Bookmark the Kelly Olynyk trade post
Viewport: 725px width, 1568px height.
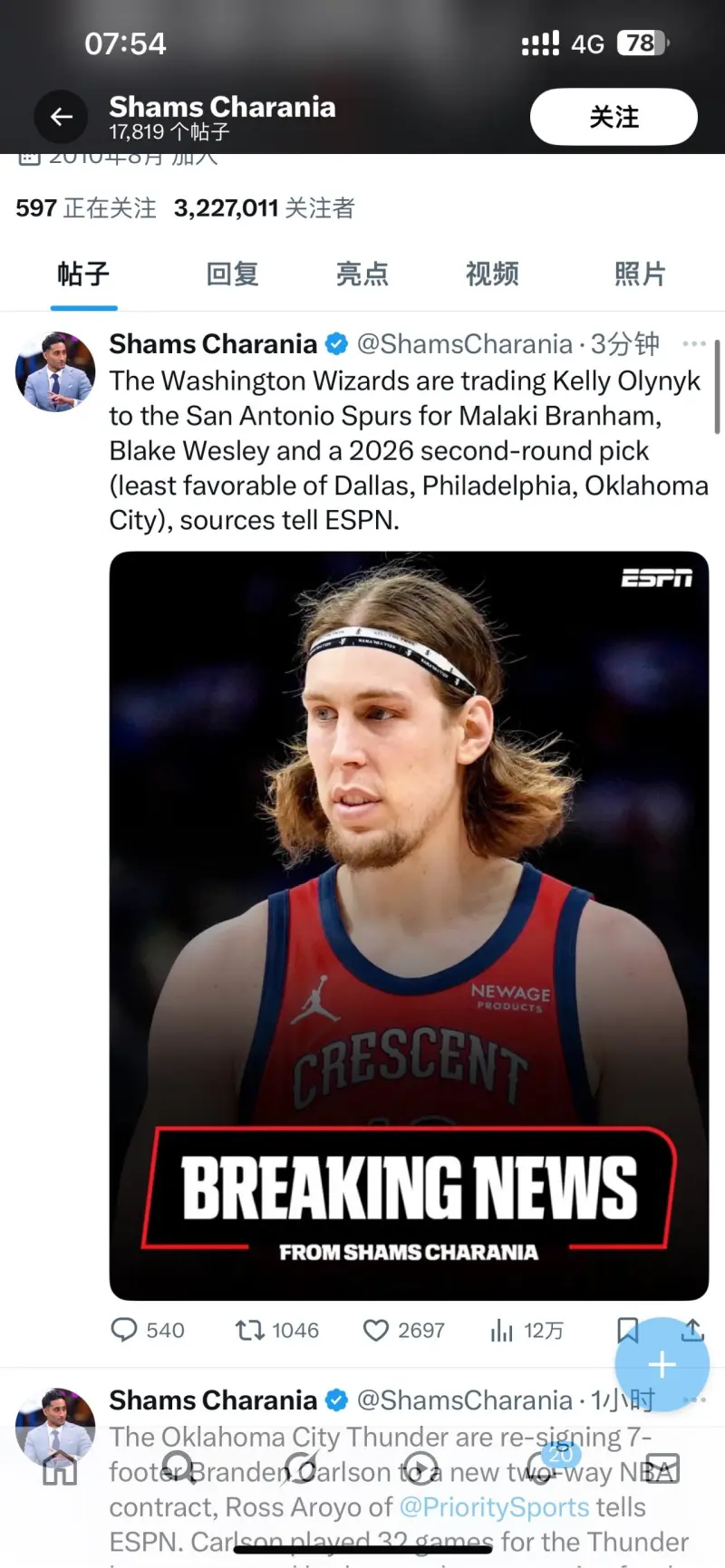[x=627, y=1330]
